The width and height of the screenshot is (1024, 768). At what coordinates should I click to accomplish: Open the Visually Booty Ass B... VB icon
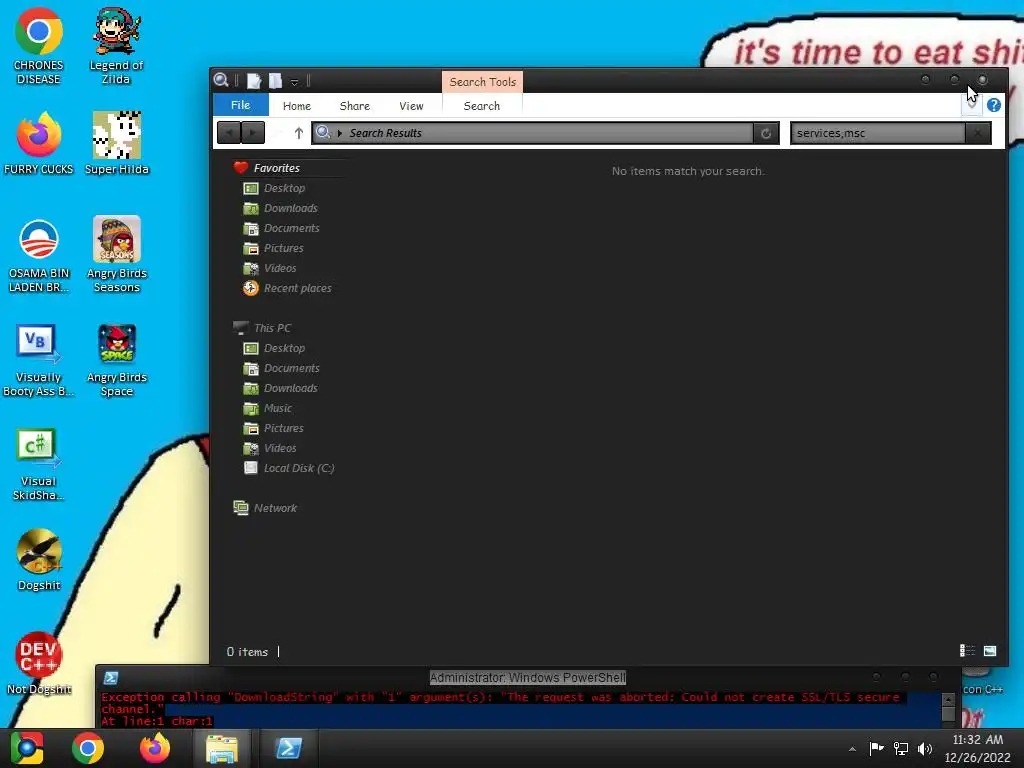39,359
